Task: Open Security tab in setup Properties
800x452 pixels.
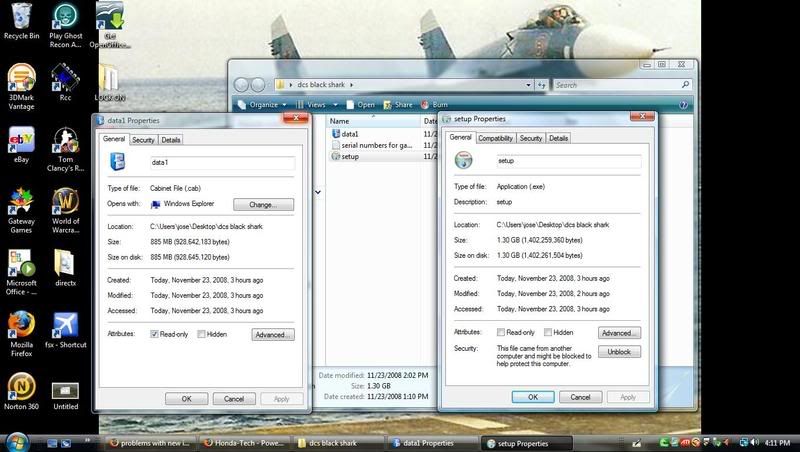Action: click(x=531, y=138)
